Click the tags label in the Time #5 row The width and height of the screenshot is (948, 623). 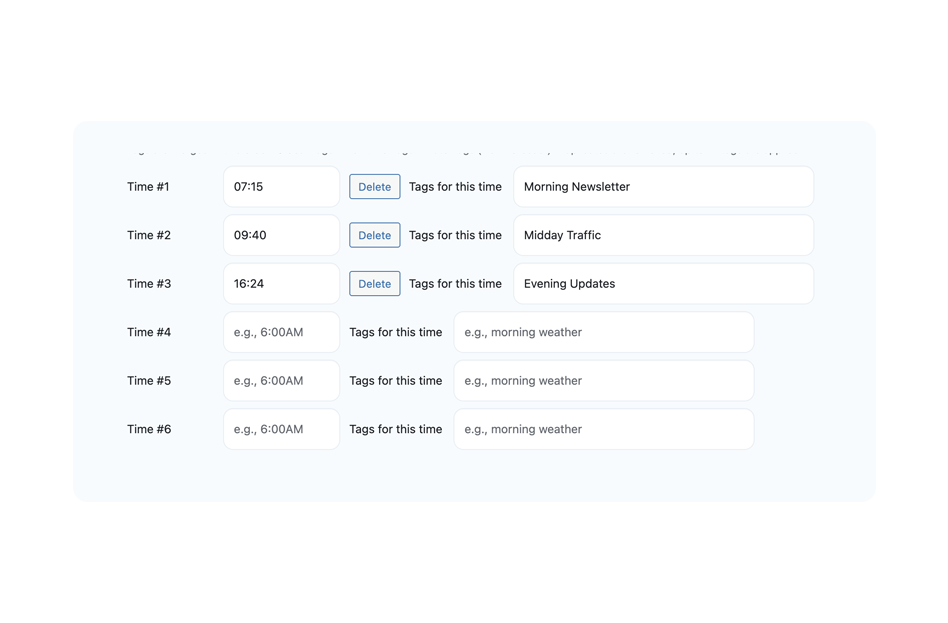point(395,381)
